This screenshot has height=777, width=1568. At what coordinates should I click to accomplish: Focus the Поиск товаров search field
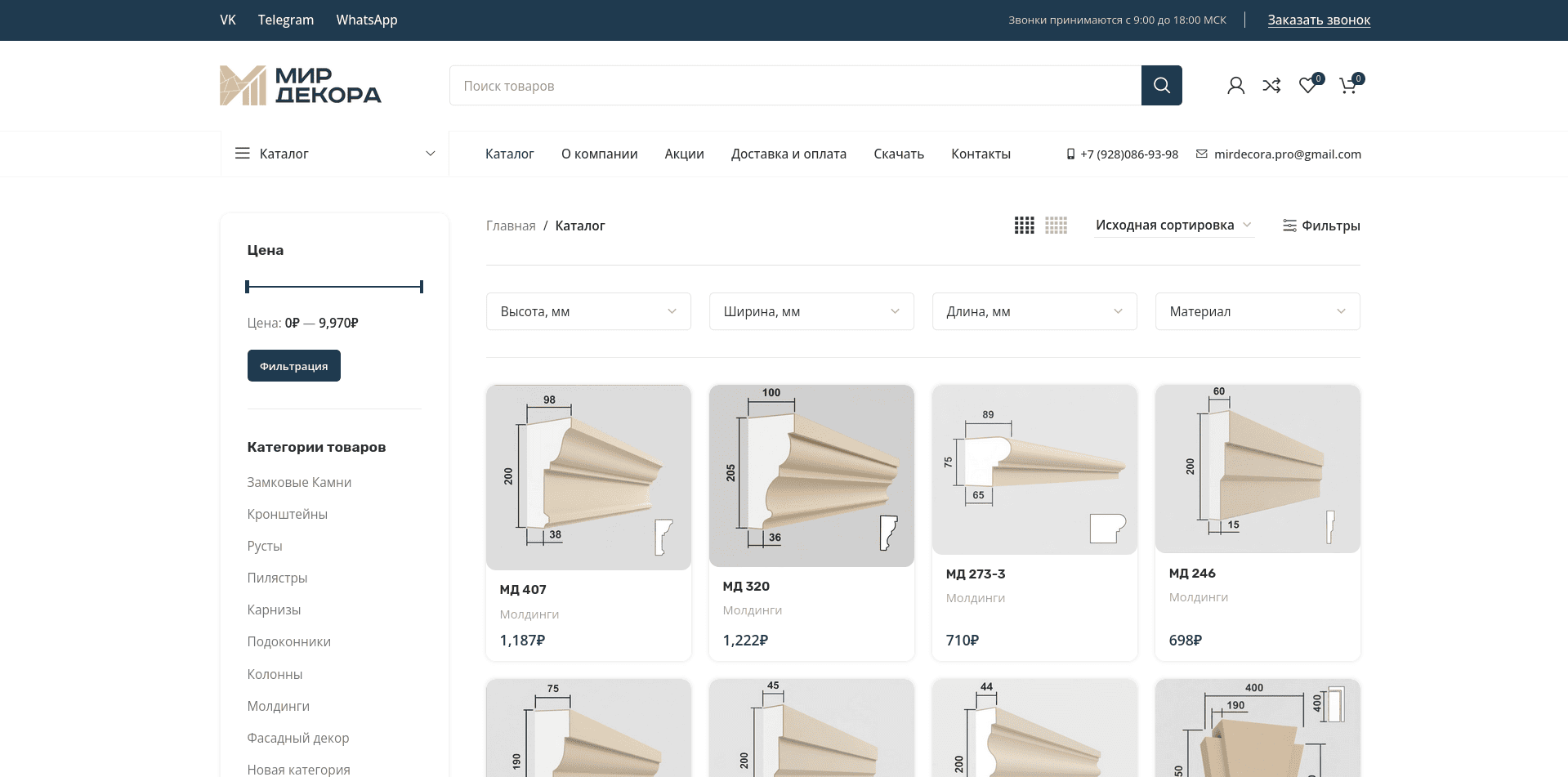pos(795,85)
